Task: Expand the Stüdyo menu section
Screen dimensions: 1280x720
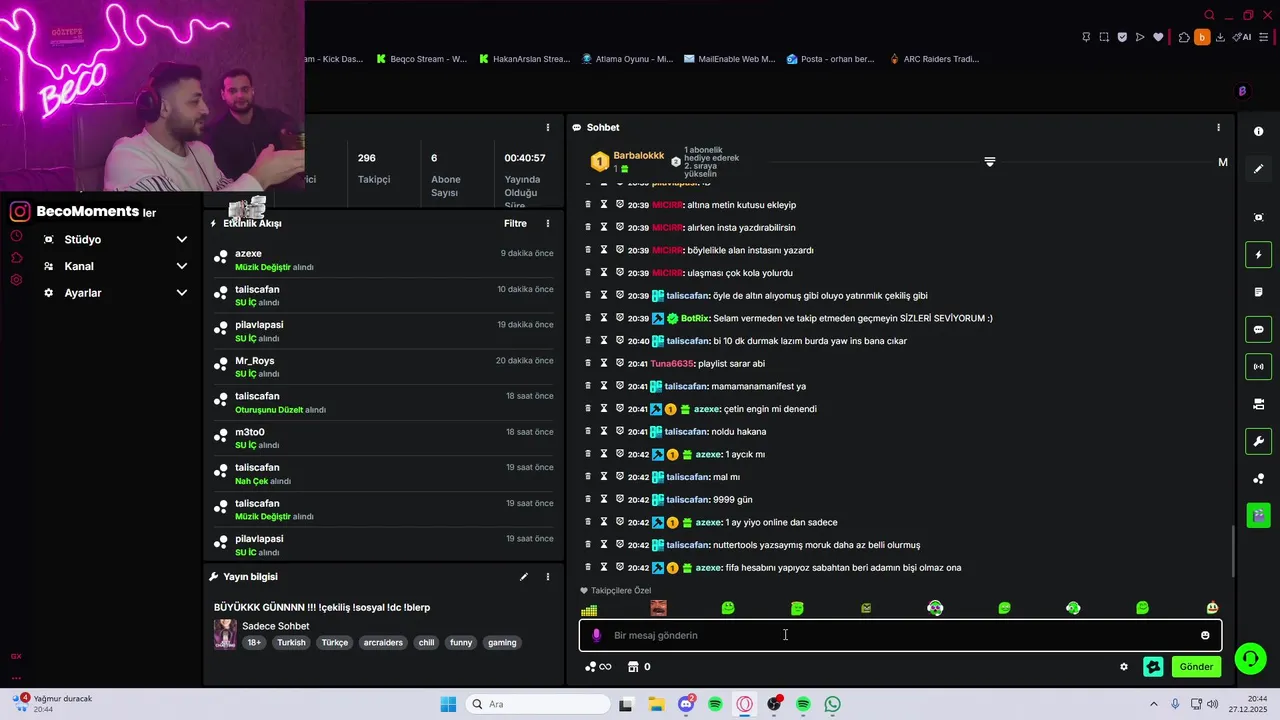Action: [115, 240]
